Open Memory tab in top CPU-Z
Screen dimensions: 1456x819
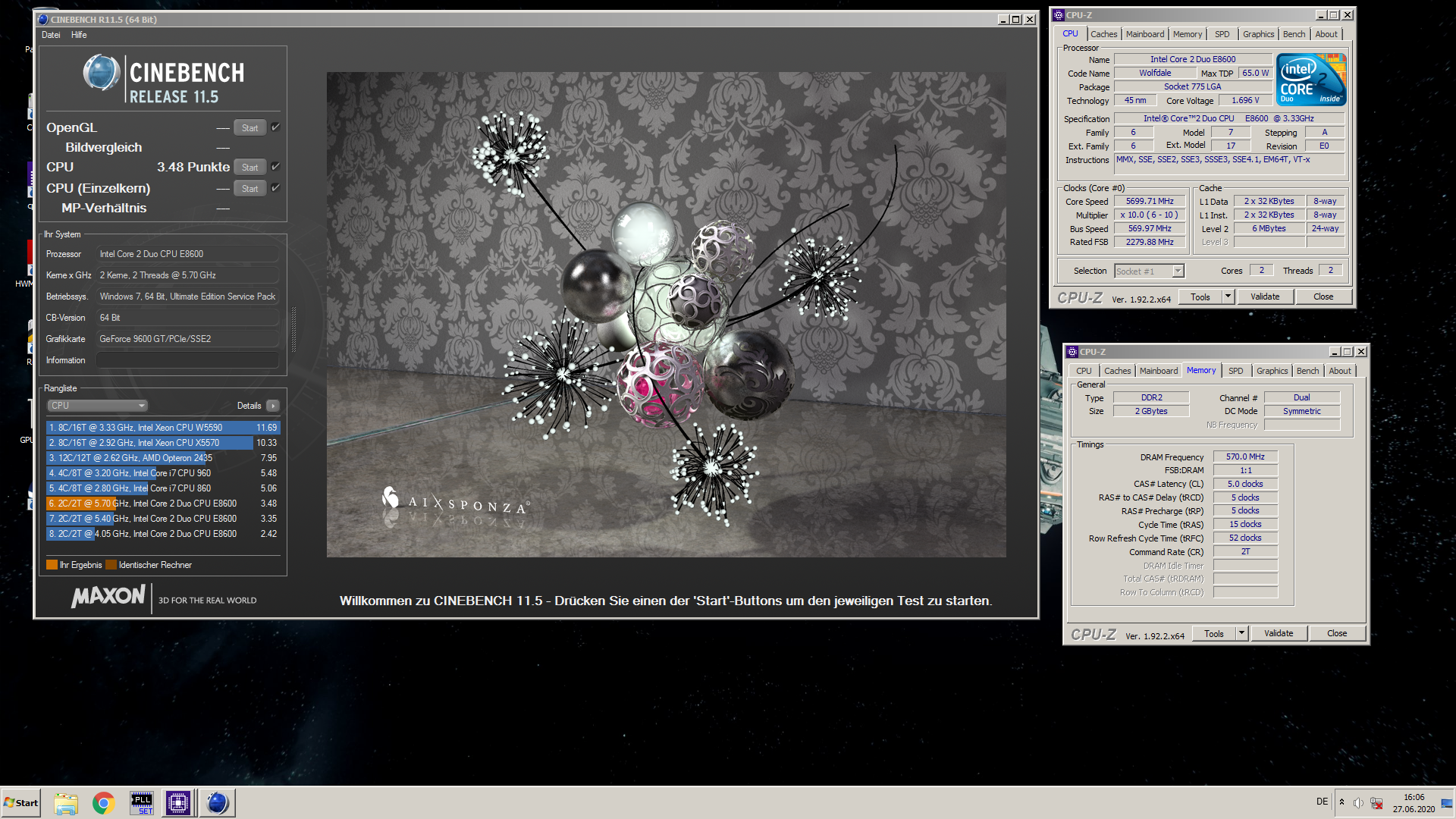(x=1187, y=34)
